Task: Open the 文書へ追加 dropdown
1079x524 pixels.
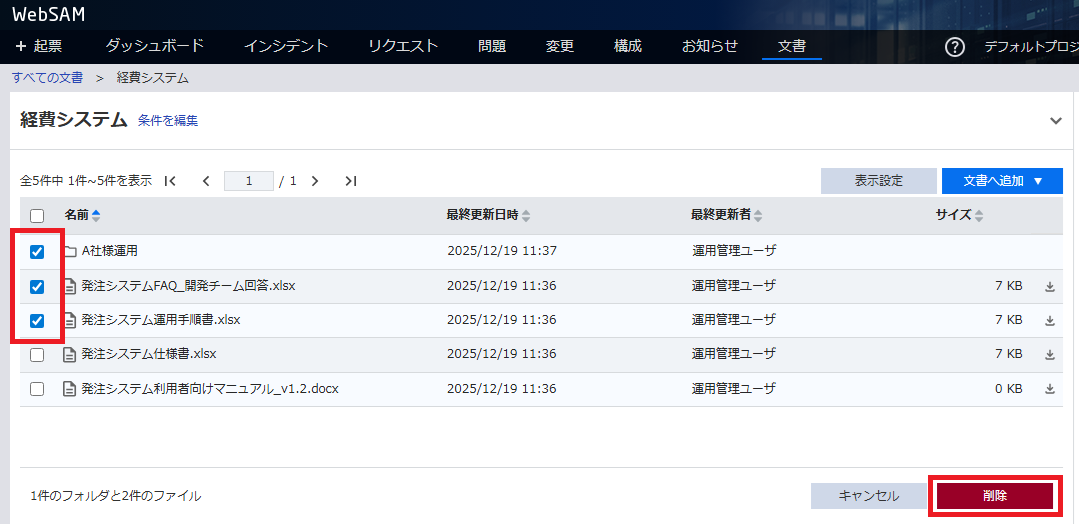Action: coord(1002,181)
